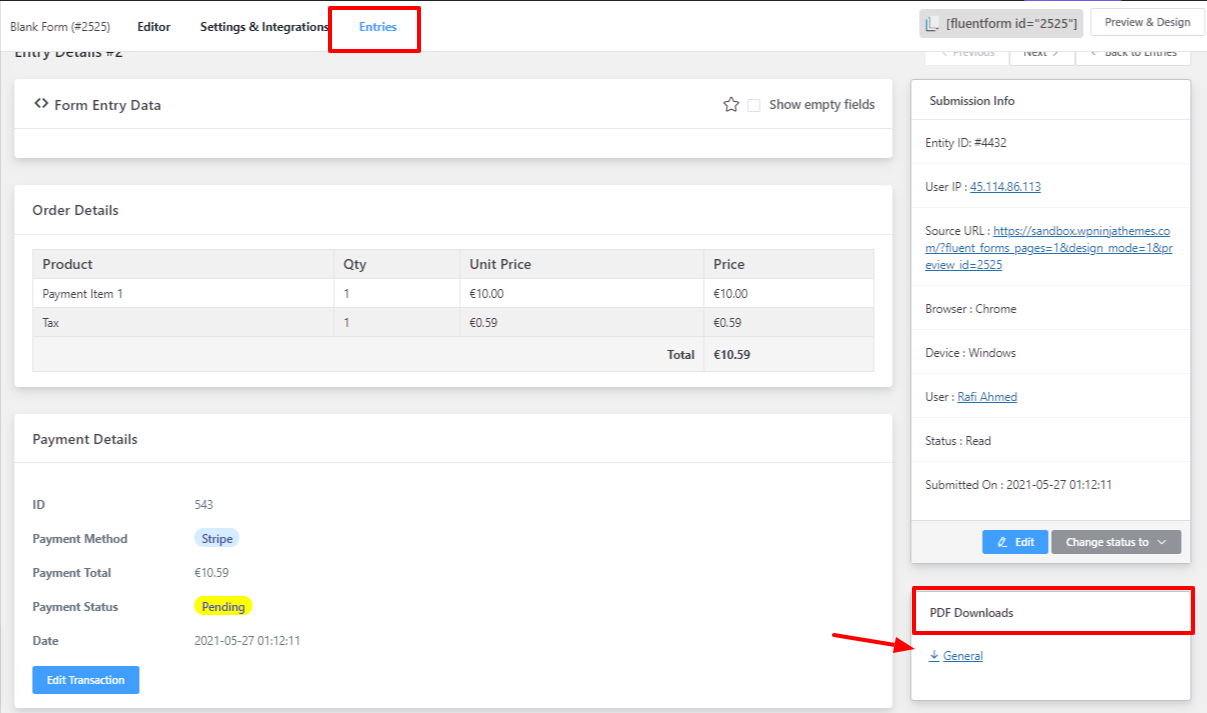Click the download arrow icon for General PDF

click(934, 656)
